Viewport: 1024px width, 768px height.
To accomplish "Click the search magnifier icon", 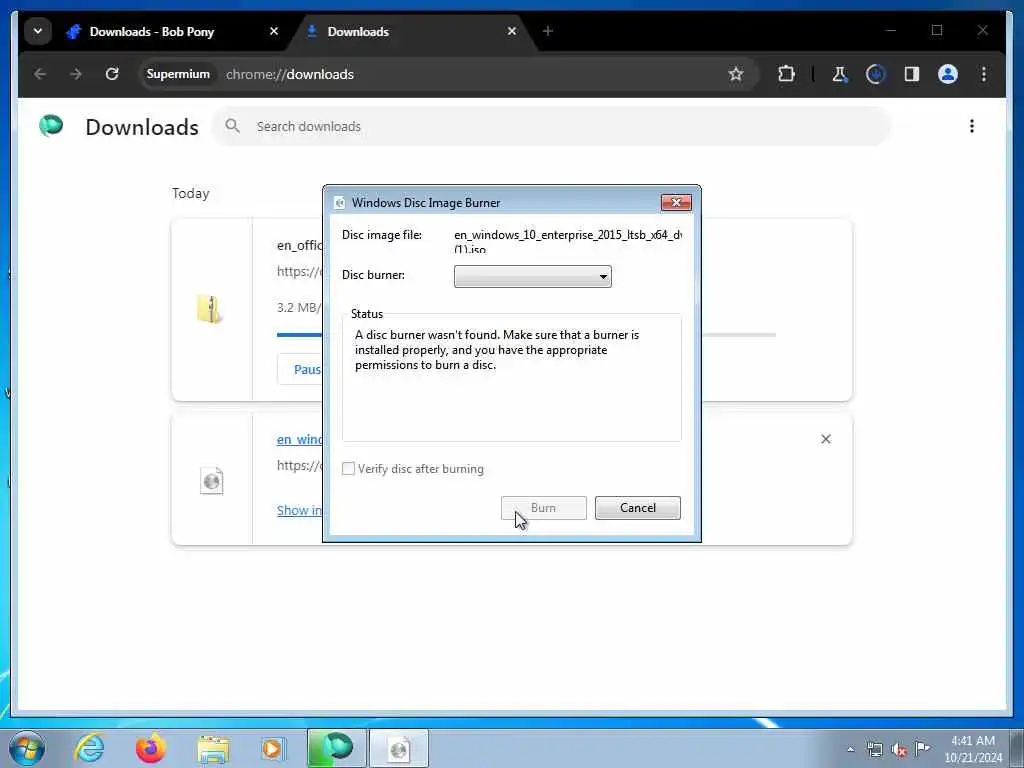I will [232, 126].
